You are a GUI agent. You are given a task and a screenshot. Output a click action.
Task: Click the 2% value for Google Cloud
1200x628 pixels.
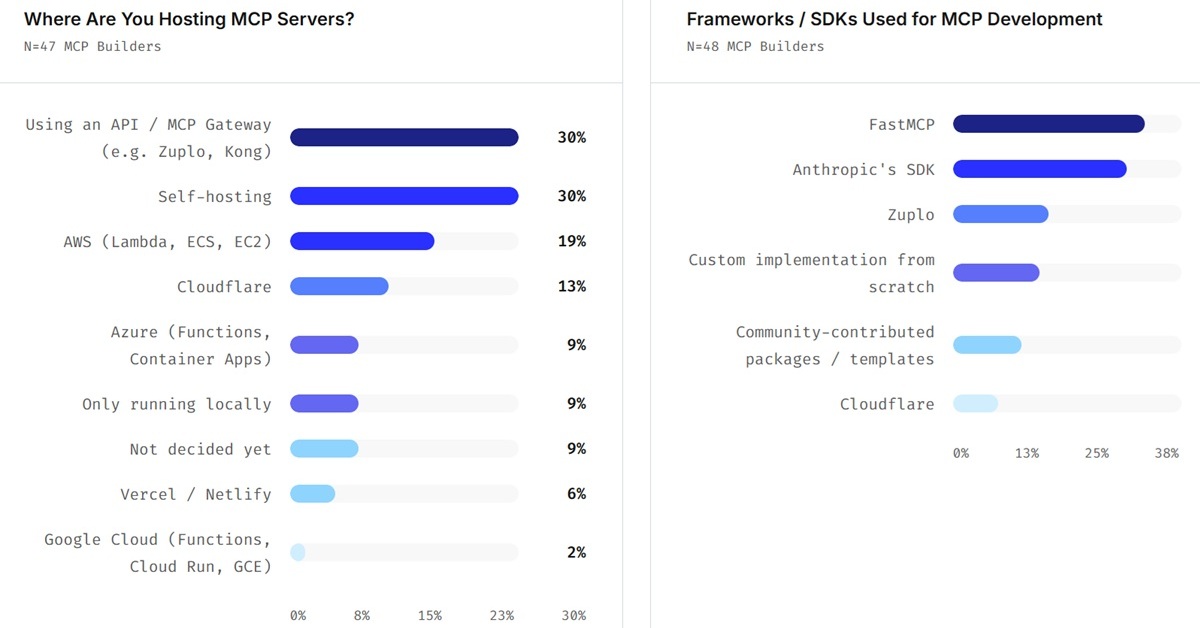[576, 552]
